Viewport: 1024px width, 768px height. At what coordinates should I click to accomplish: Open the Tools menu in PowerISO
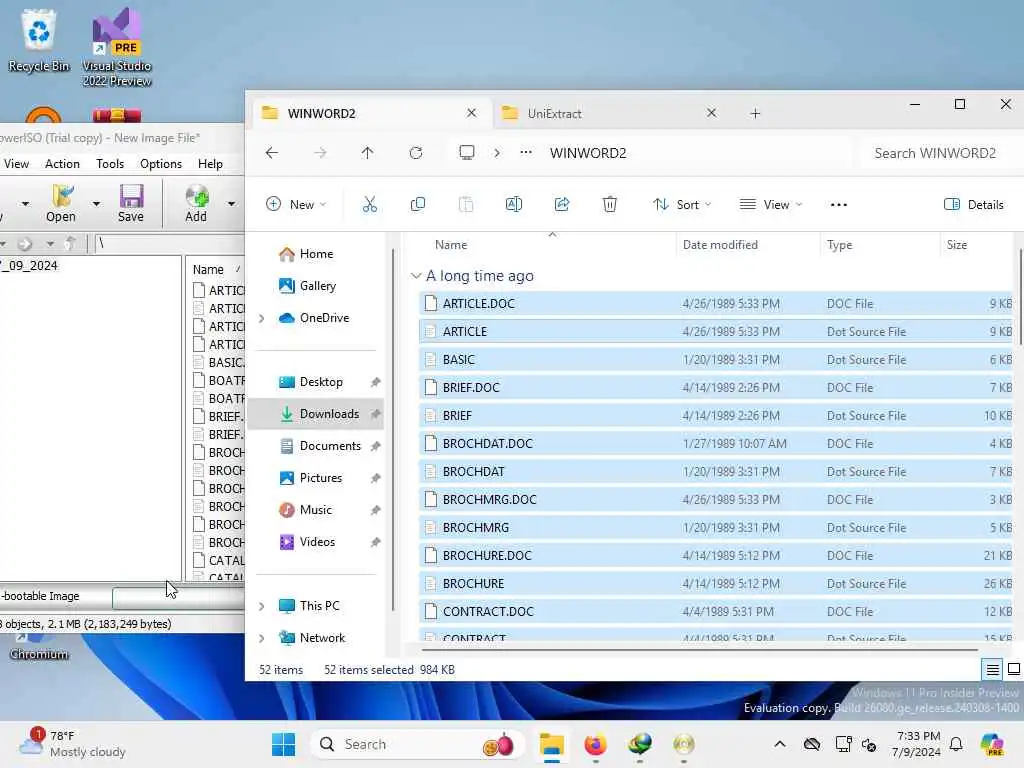coord(110,164)
